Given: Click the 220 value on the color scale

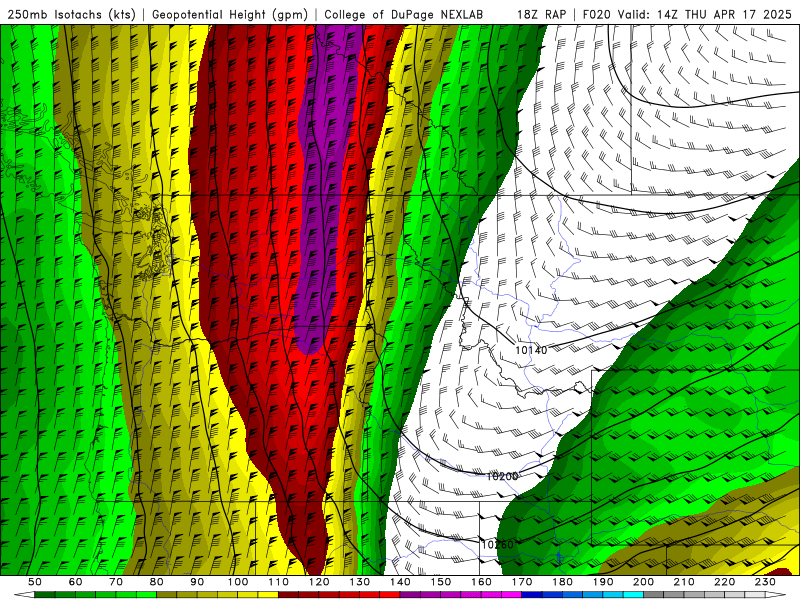Looking at the screenshot, I should tap(724, 582).
